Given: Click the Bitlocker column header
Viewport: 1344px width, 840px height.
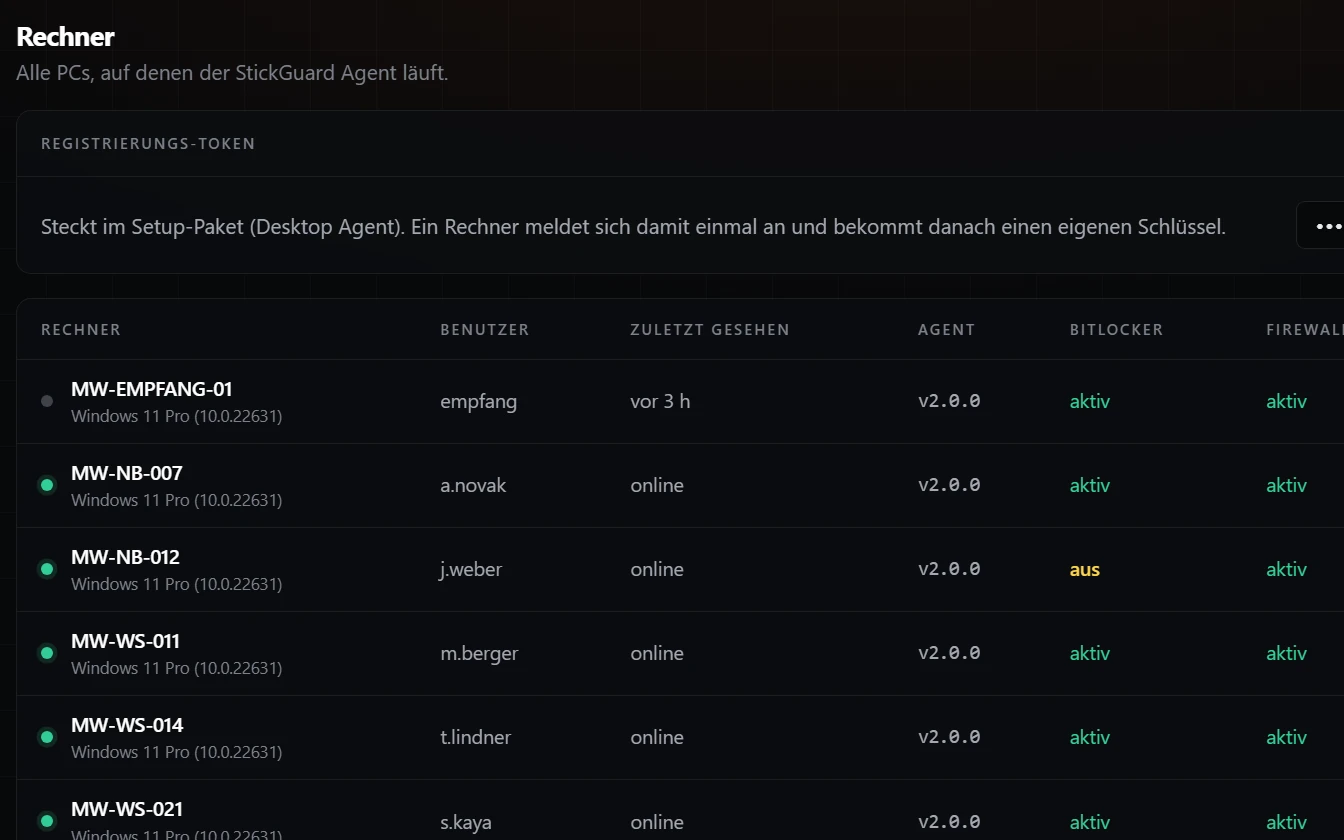Looking at the screenshot, I should pos(1116,329).
